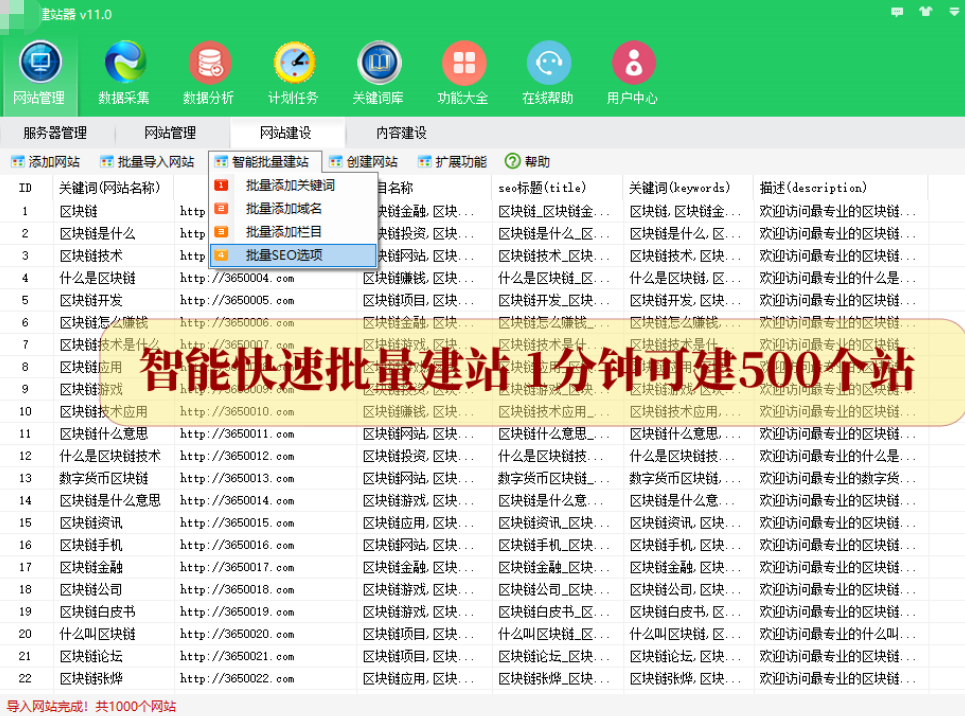This screenshot has height=716, width=965.
Task: Open the 计划任务 clock icon
Action: point(294,63)
